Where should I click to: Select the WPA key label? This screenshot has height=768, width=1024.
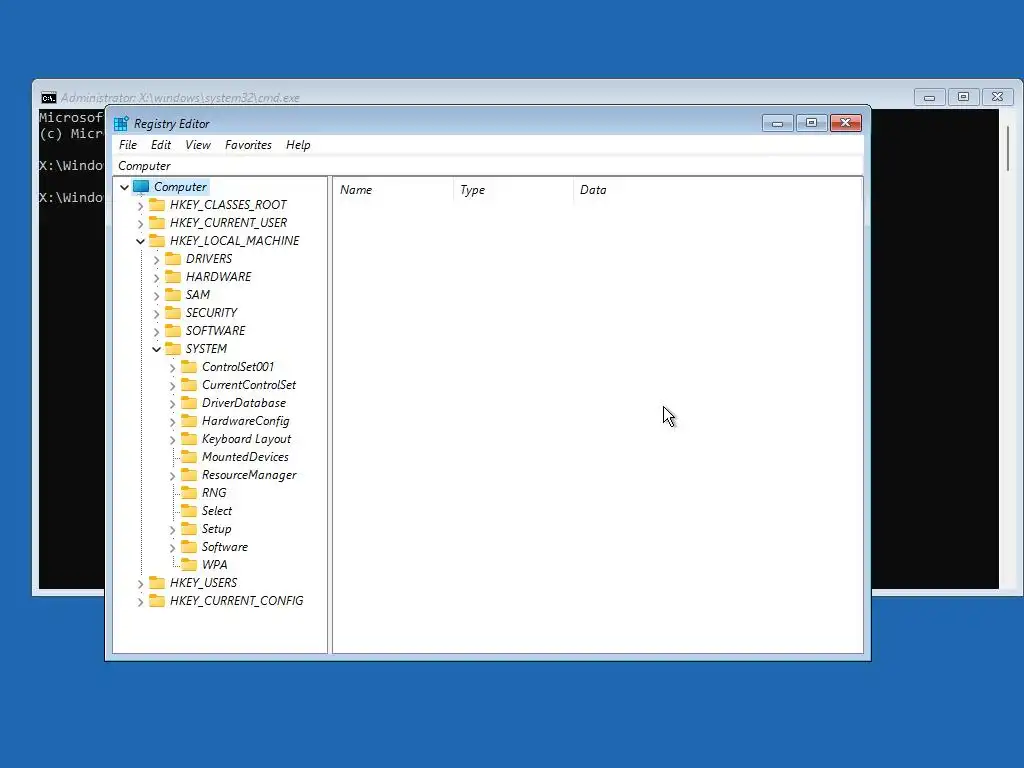(214, 565)
